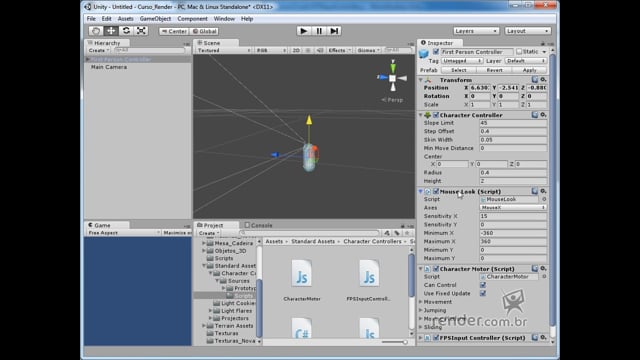Toggle Mouse Look script checkbox
Screen dimensions: 640x360
point(436,191)
